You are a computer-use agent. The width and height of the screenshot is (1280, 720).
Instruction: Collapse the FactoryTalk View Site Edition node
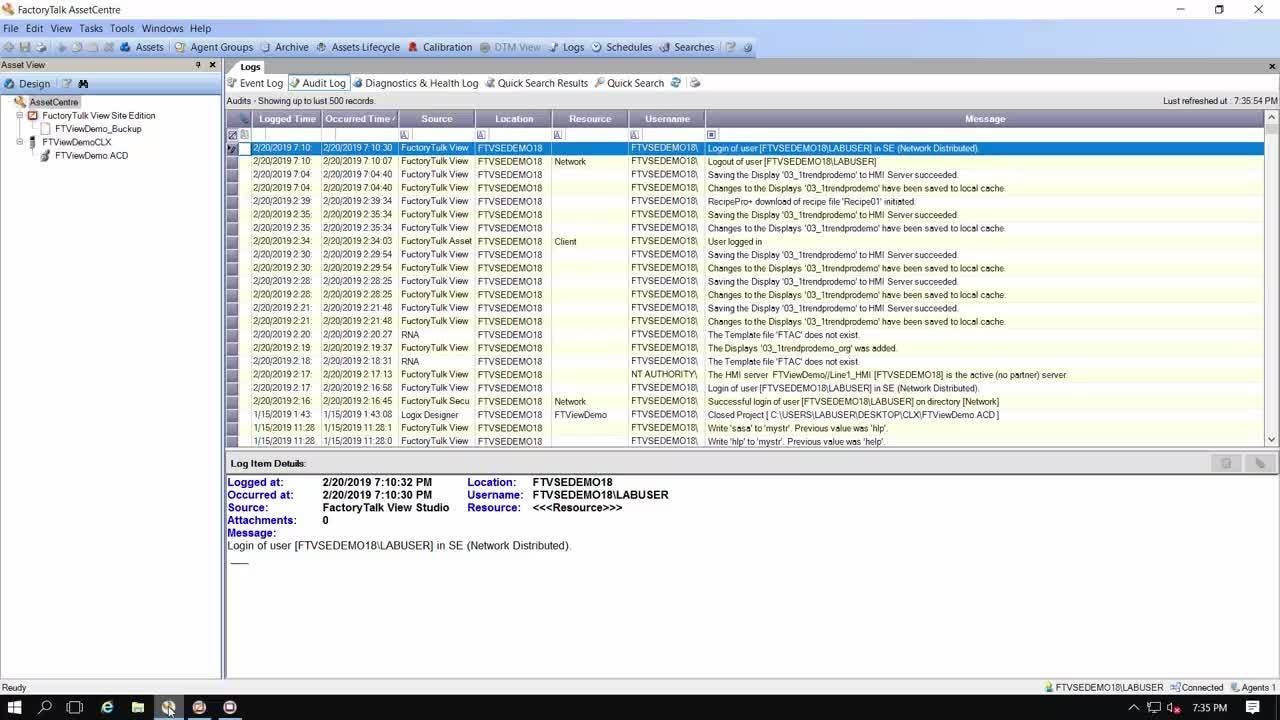[x=19, y=115]
